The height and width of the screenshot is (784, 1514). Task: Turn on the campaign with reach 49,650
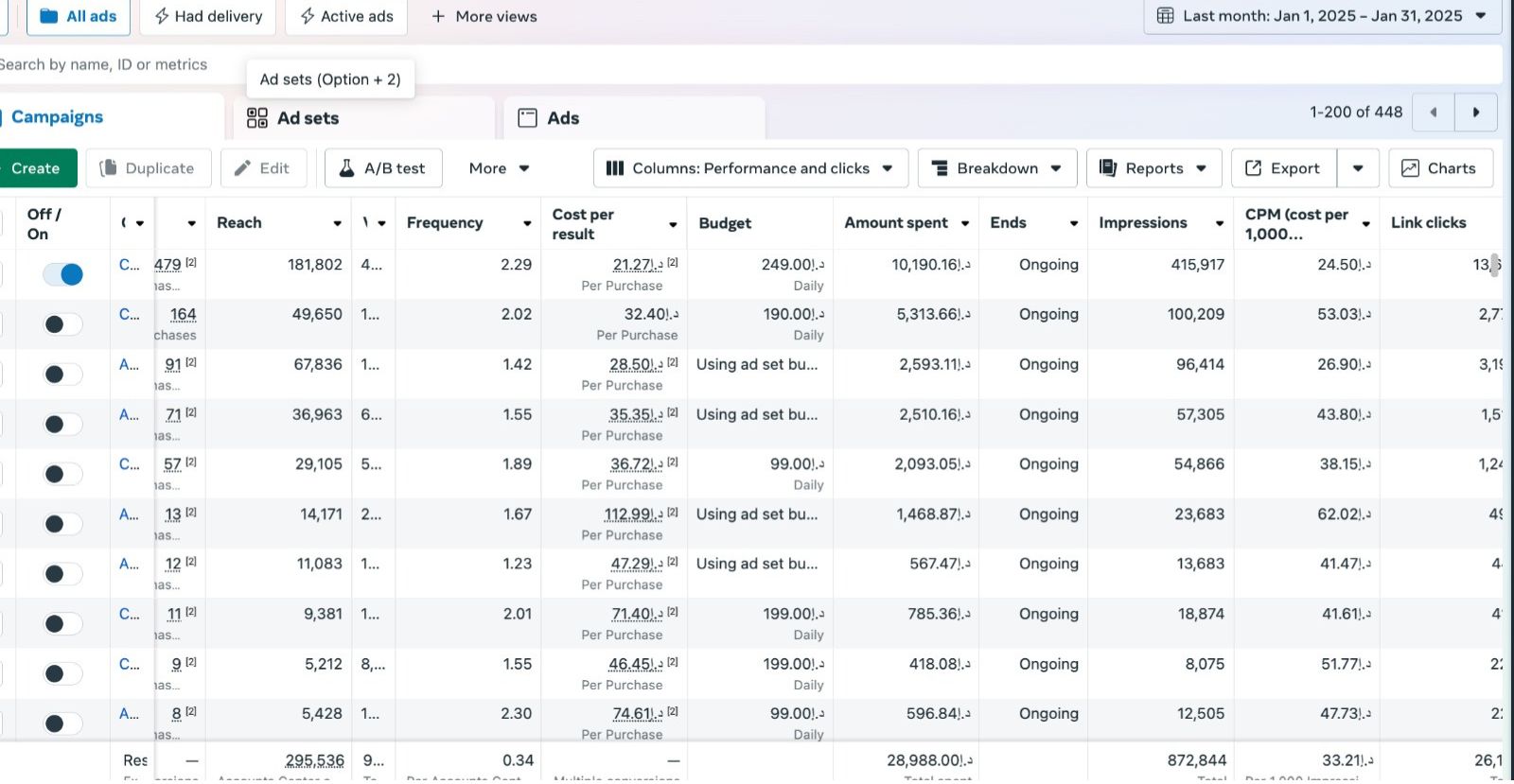(x=63, y=324)
